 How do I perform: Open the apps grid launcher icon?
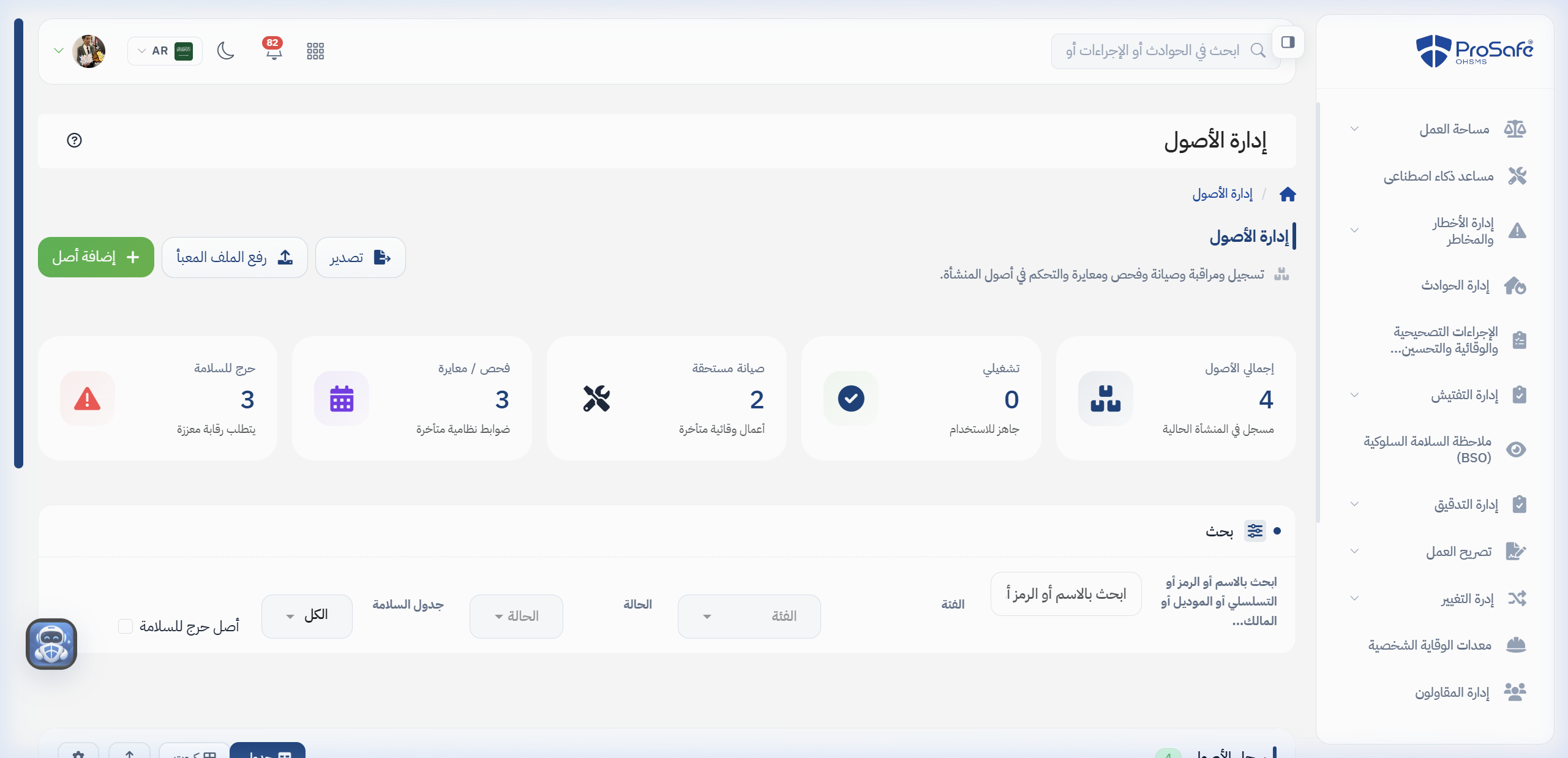pos(315,51)
